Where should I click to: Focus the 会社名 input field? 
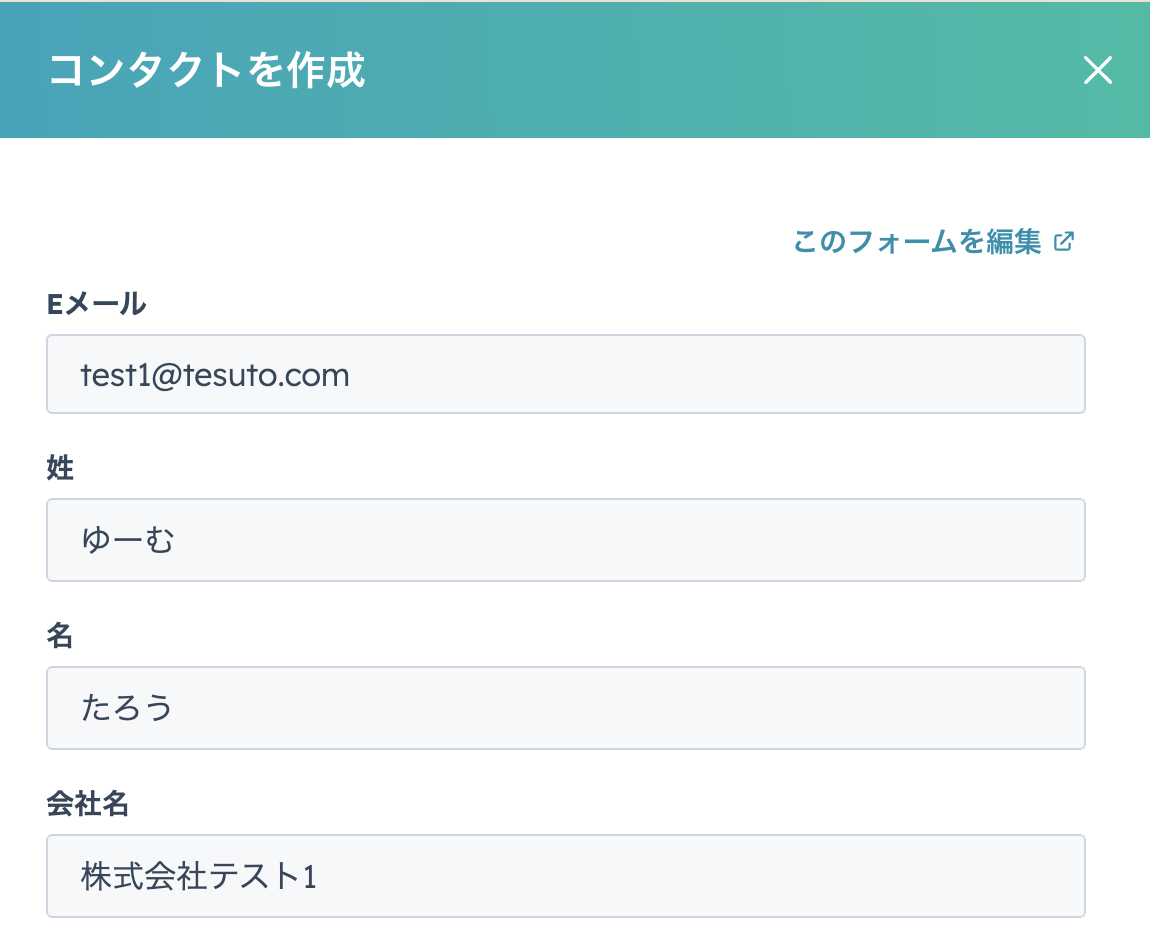click(x=565, y=876)
